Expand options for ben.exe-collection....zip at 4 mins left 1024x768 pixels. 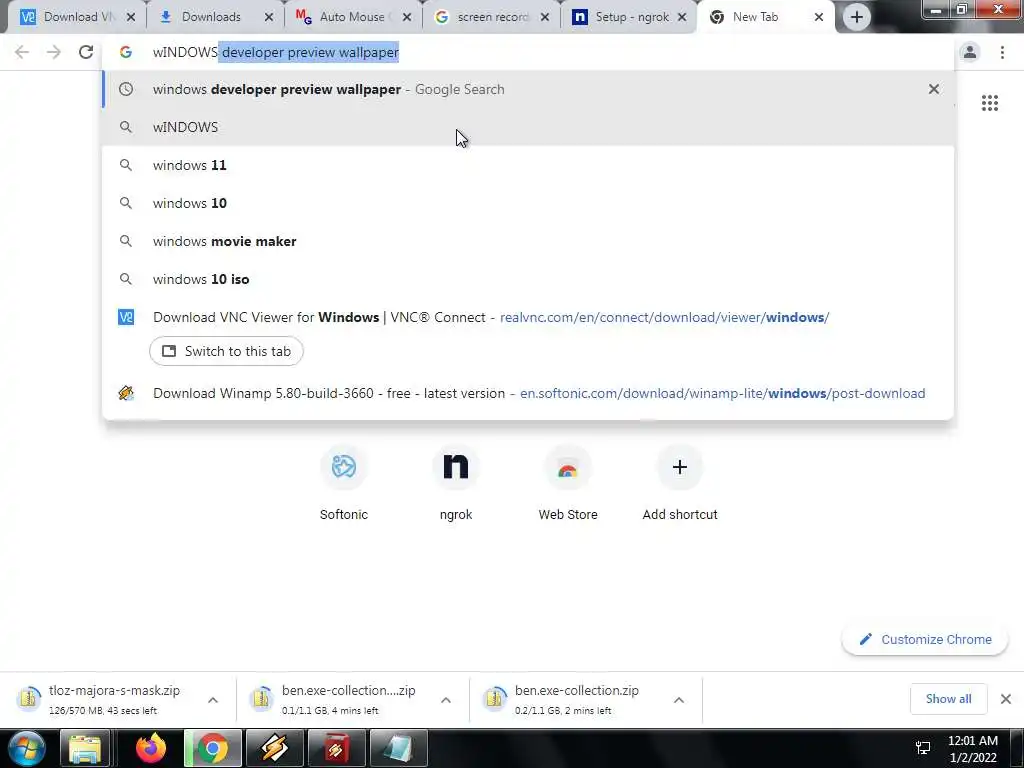tap(446, 699)
